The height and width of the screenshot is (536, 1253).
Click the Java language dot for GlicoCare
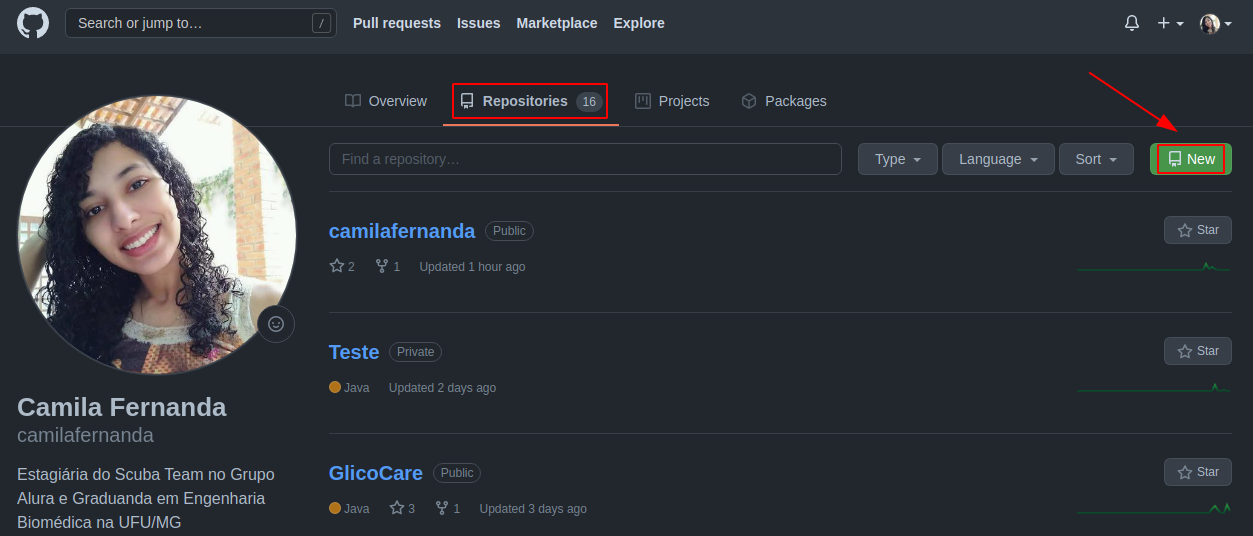[x=335, y=509]
